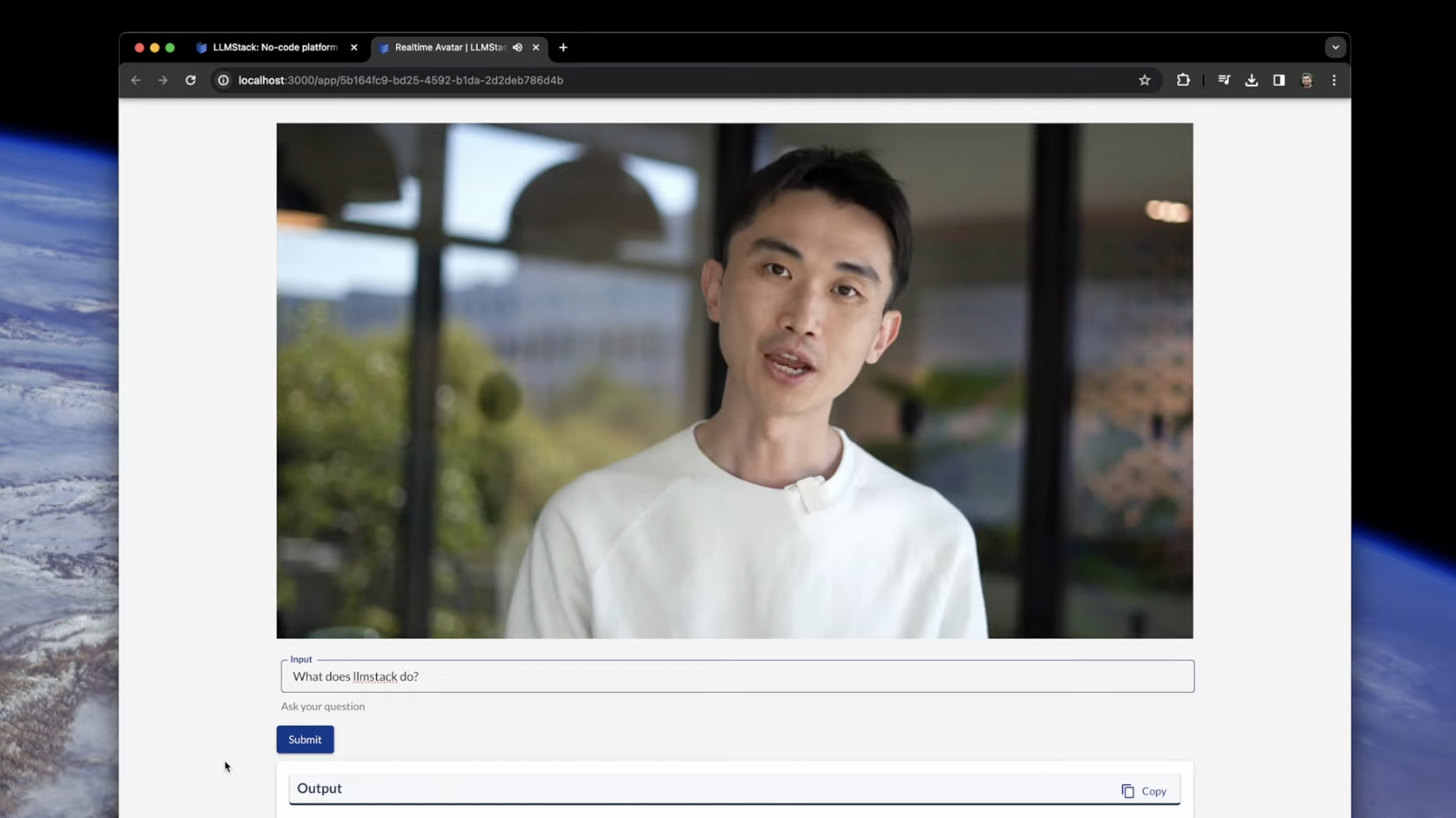Switch to the LLMStack: No-code platform tab
Image resolution: width=1456 pixels, height=818 pixels.
coord(267,47)
